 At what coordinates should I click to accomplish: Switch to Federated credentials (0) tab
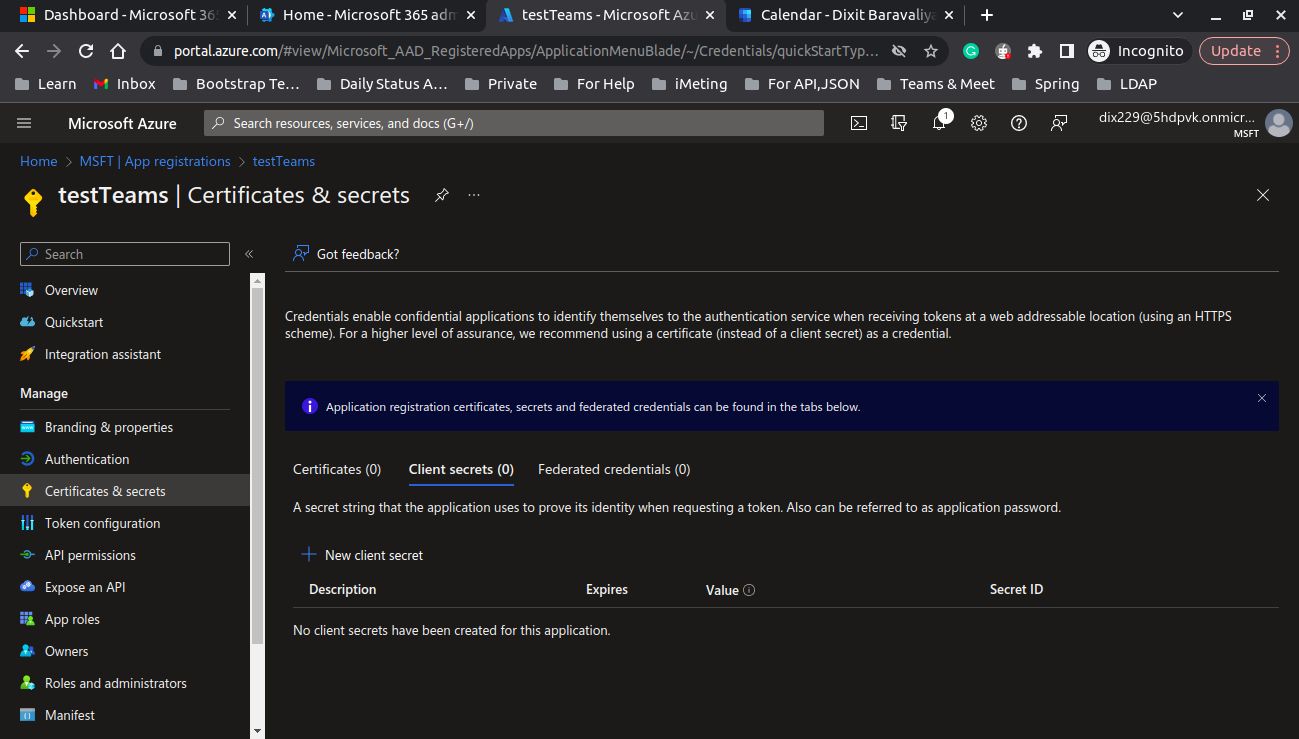click(614, 469)
